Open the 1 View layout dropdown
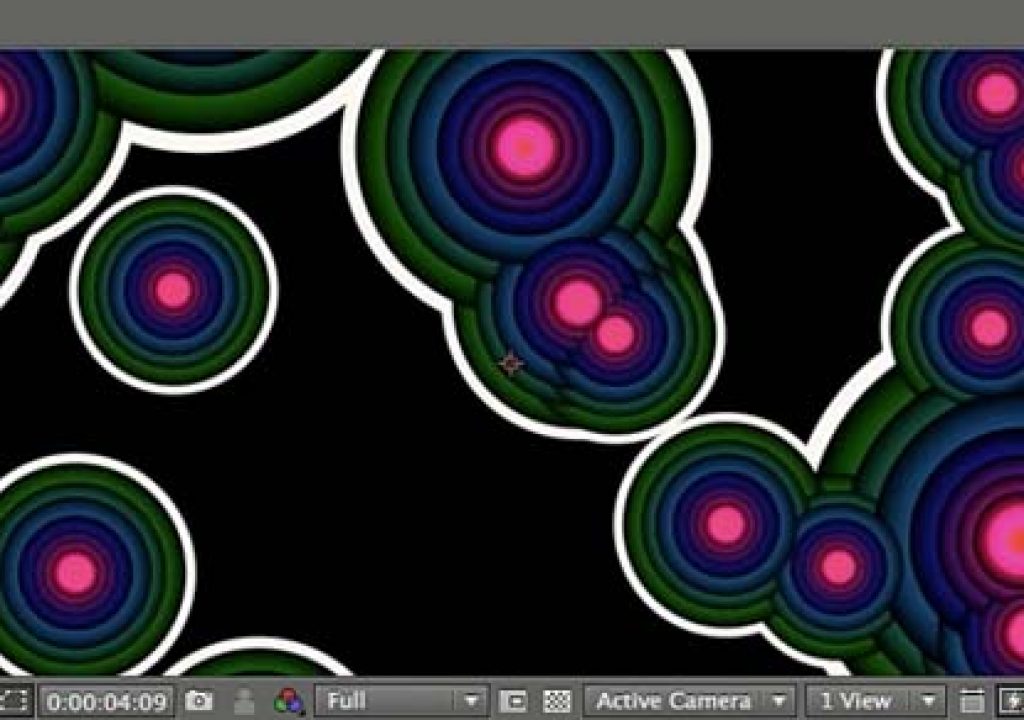The height and width of the screenshot is (720, 1024). (875, 701)
